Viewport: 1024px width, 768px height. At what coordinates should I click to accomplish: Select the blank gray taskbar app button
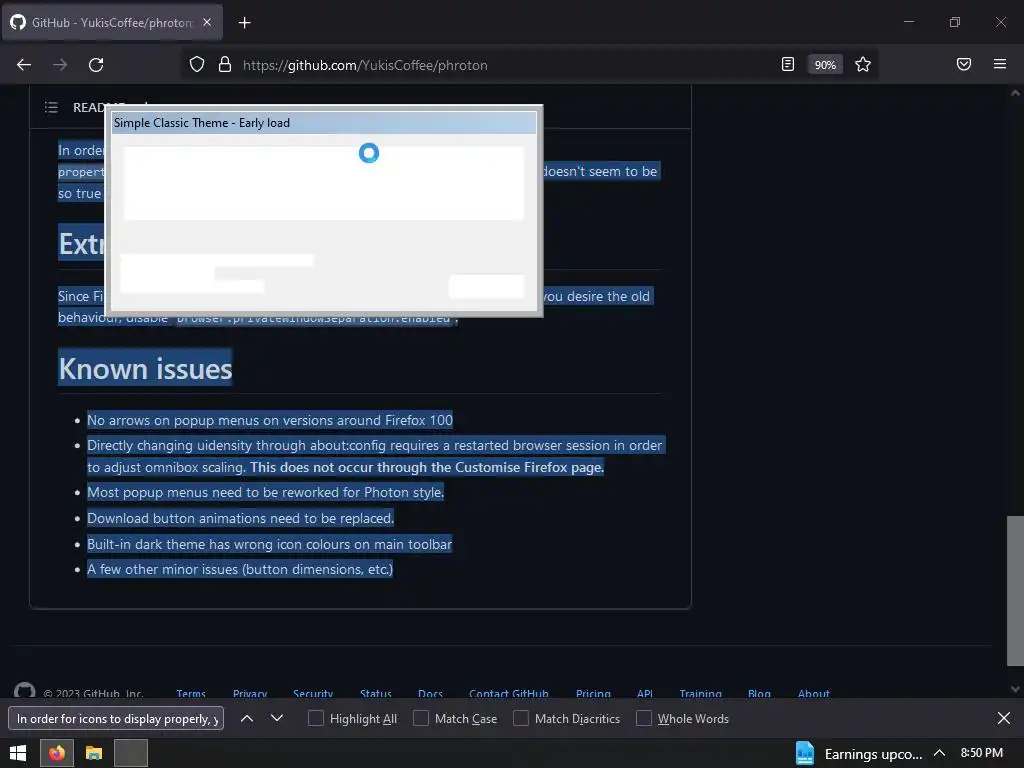[x=131, y=753]
